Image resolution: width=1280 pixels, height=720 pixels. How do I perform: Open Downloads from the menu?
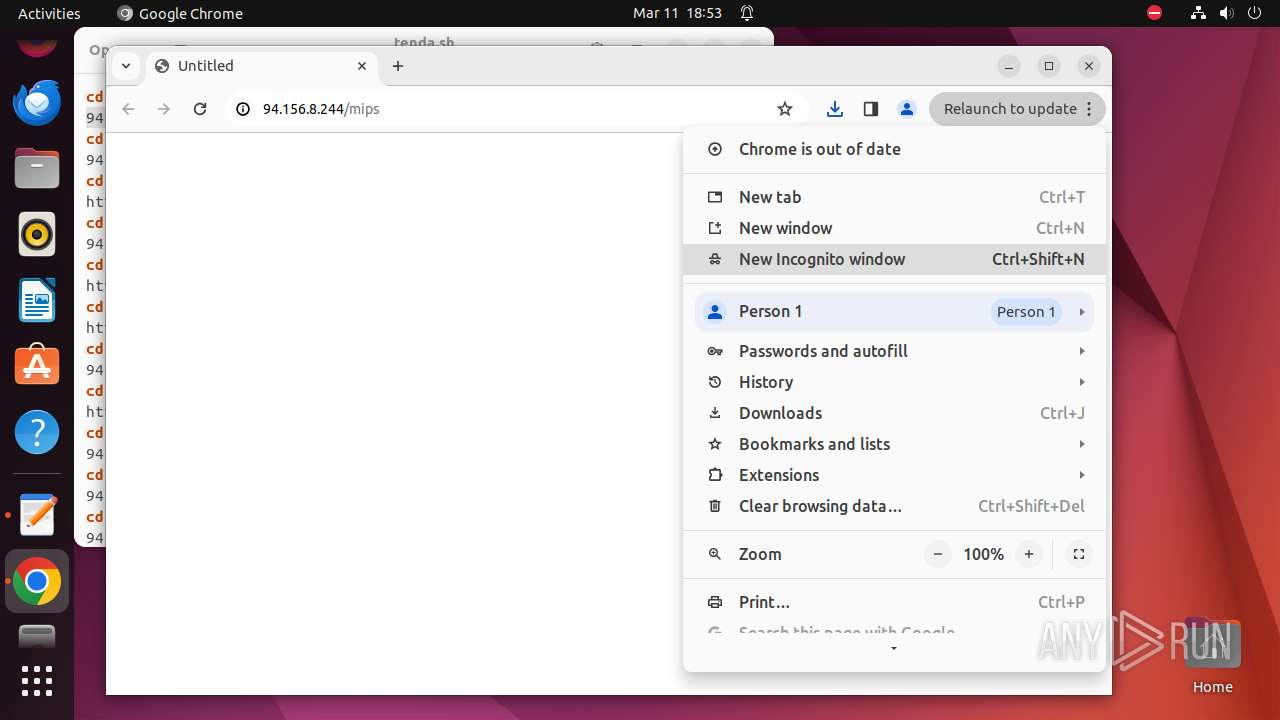click(895, 413)
